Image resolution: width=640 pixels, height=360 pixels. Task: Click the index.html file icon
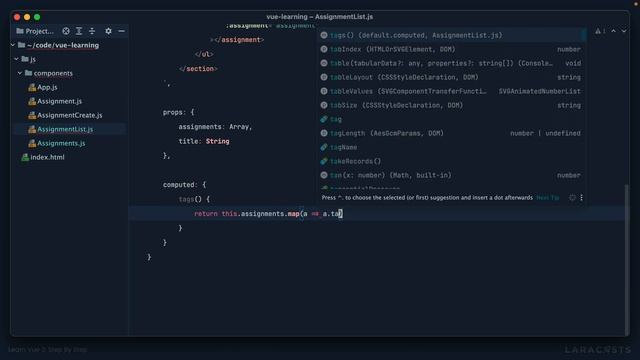(x=25, y=157)
